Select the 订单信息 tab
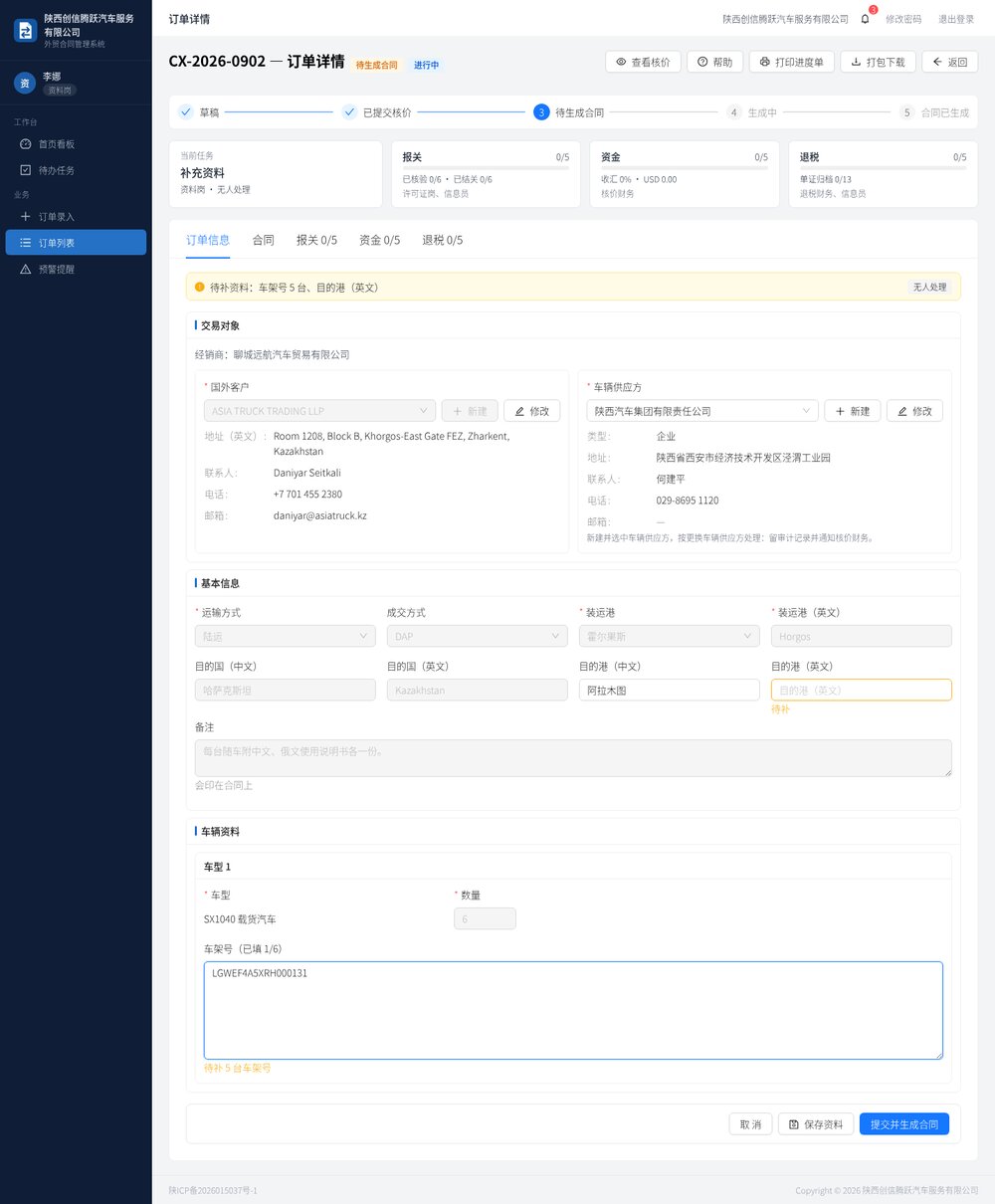 [208, 240]
